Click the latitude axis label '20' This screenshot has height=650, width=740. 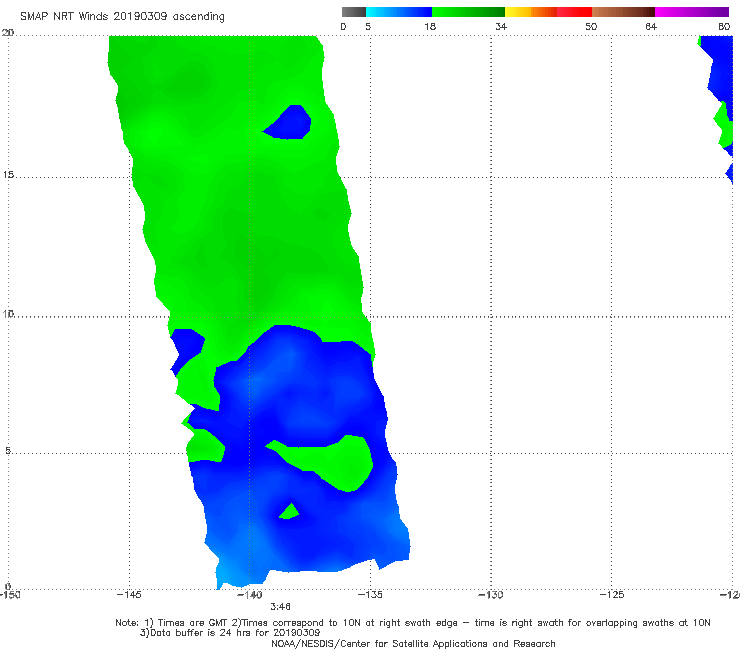click(8, 33)
